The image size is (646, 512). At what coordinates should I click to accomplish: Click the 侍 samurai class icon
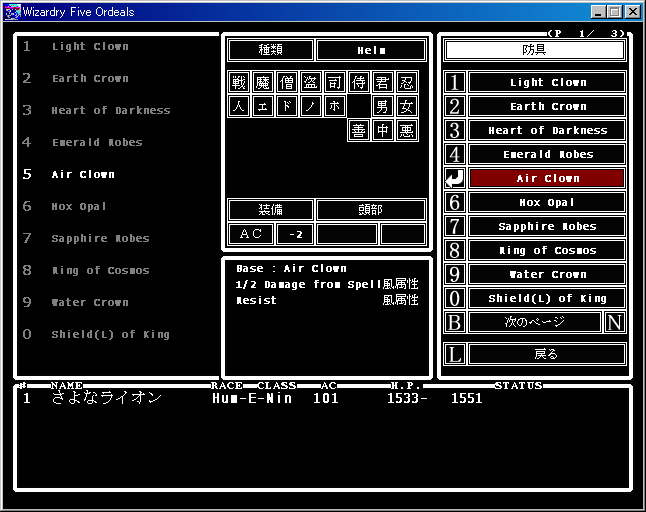(x=358, y=82)
